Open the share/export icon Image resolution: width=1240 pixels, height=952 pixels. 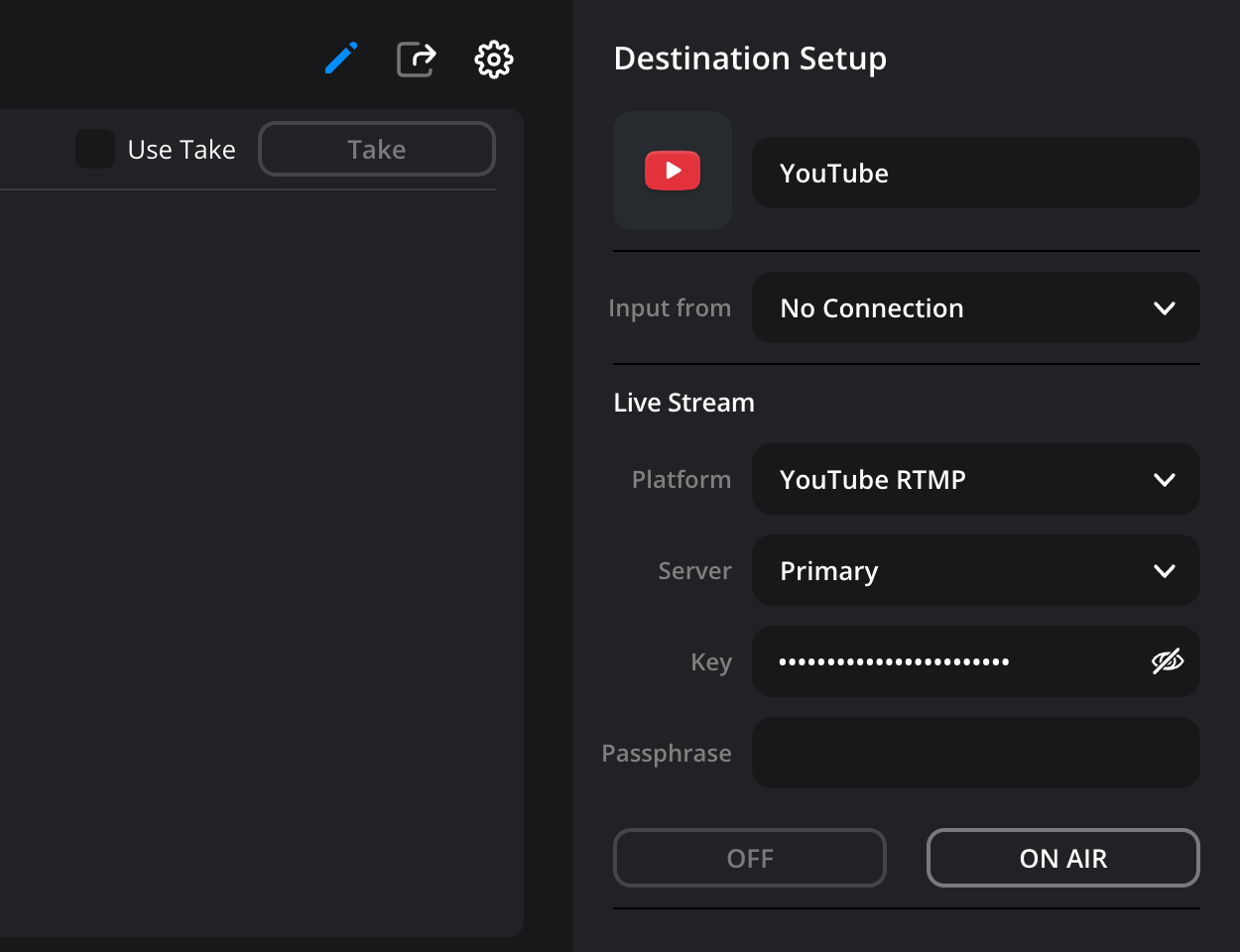(x=417, y=59)
